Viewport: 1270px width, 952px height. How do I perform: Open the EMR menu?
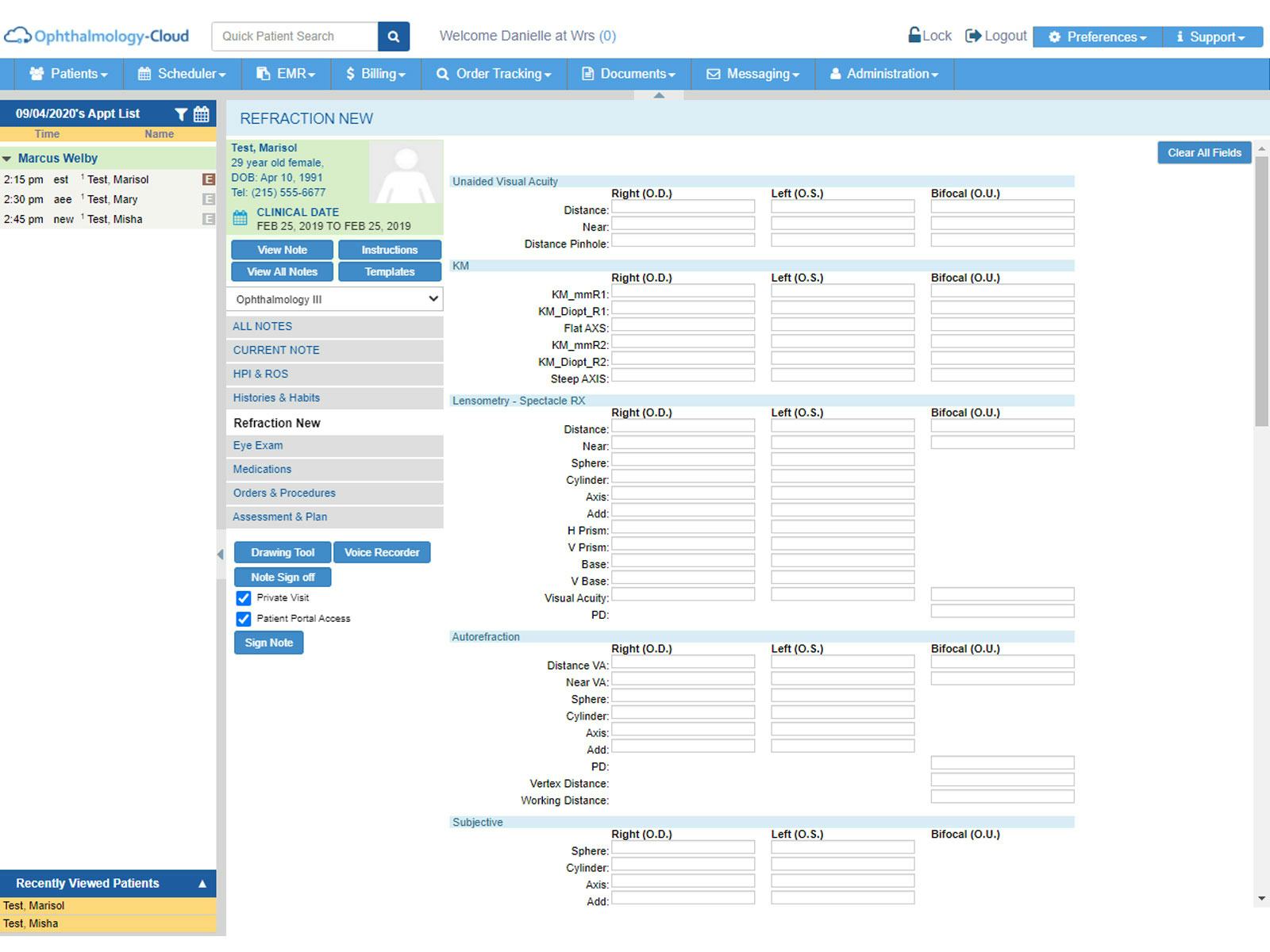286,74
